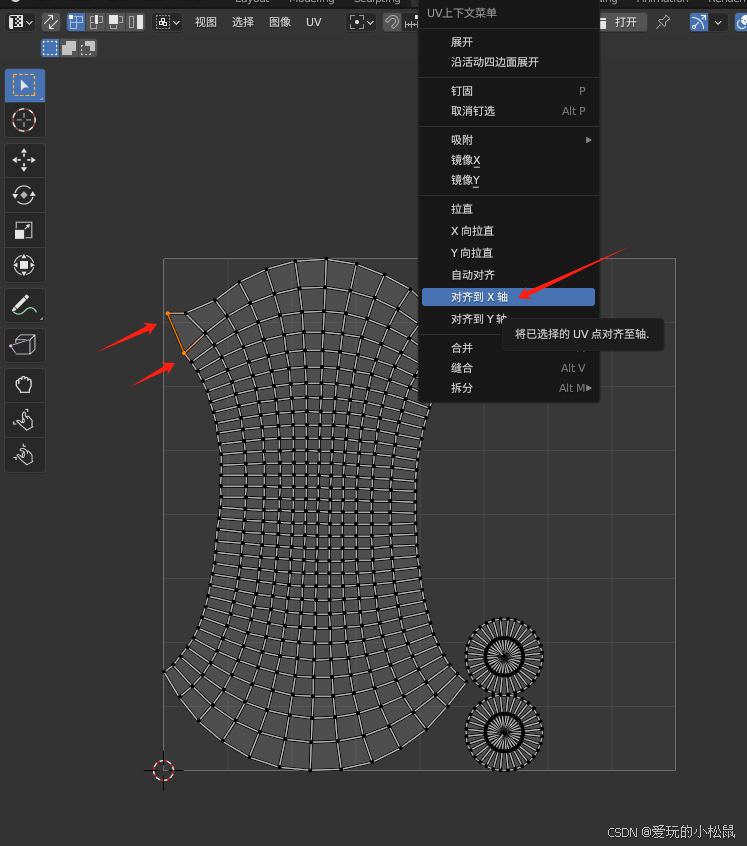Expand the 吸附 submenu
Screen dimensions: 747x846
coord(508,140)
